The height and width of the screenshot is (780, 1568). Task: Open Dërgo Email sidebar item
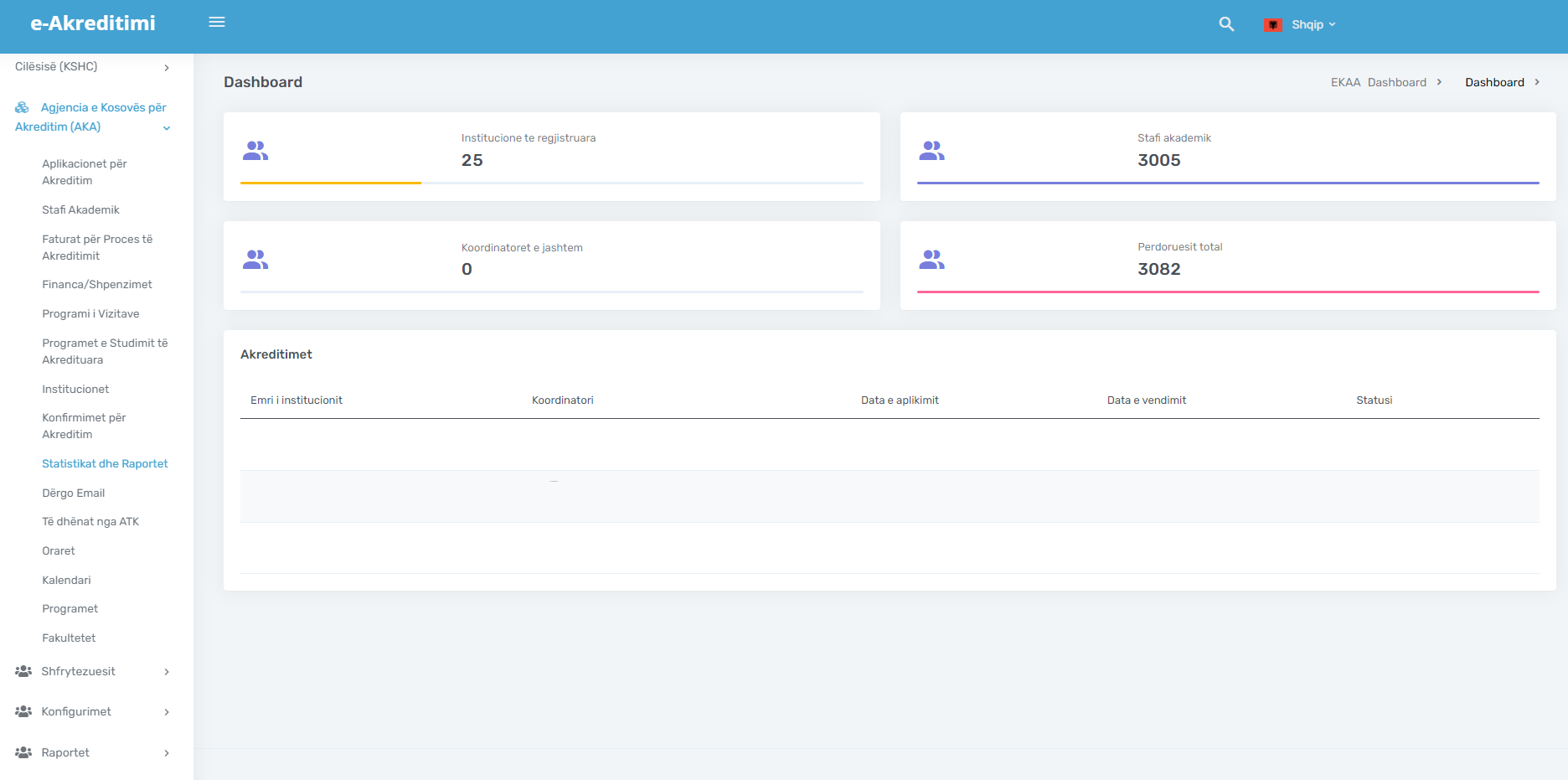click(x=74, y=493)
